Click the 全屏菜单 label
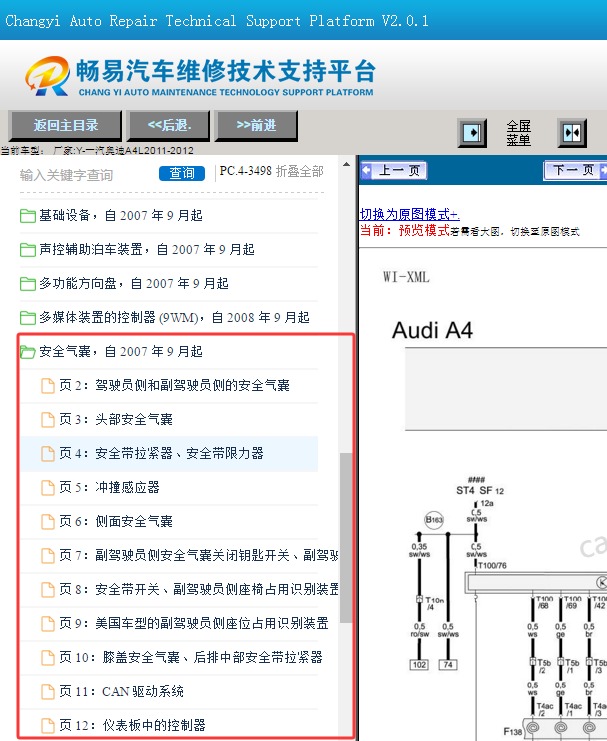This screenshot has height=741, width=607. point(519,133)
